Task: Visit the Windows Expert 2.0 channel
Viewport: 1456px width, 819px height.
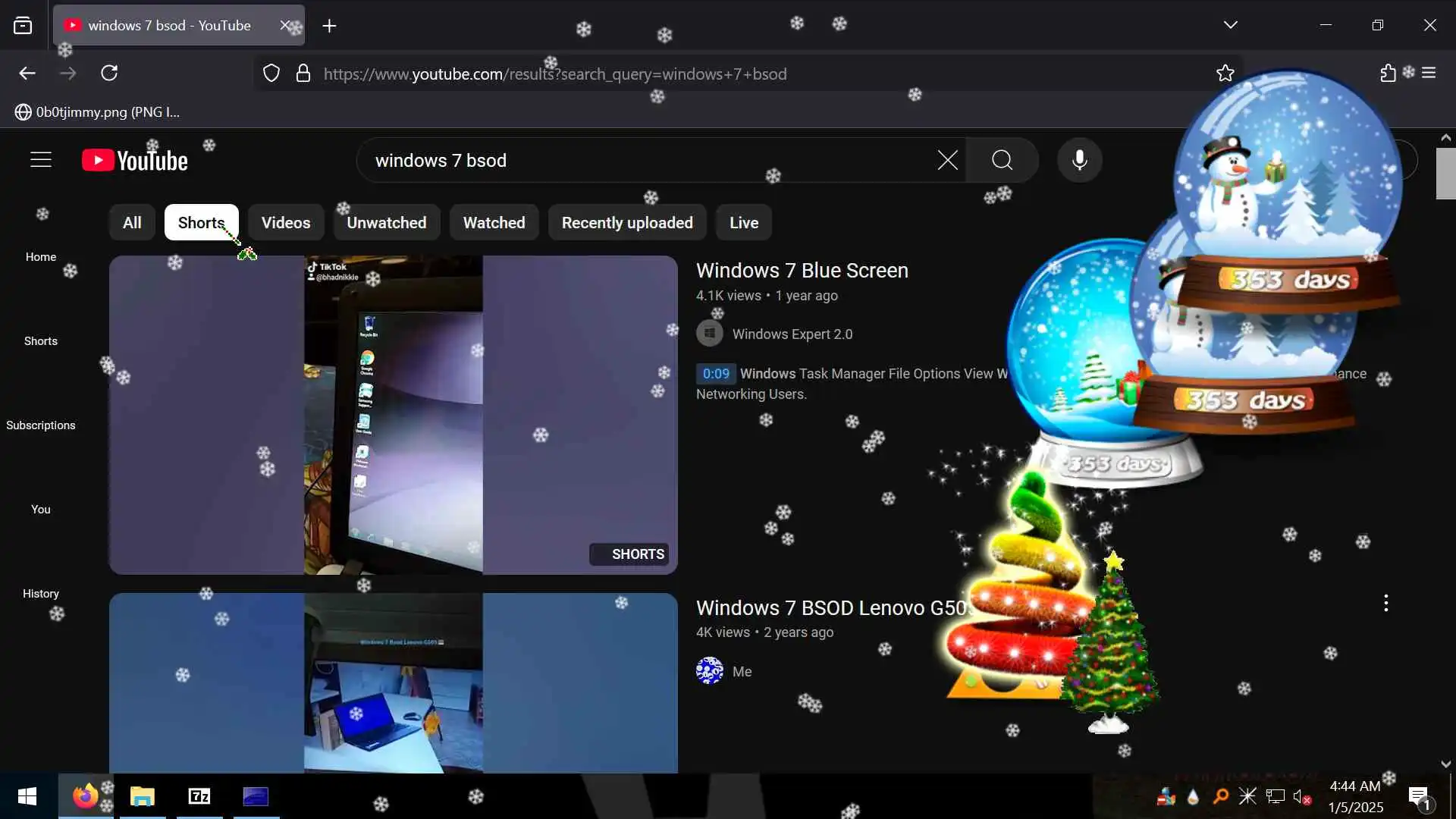Action: 792,334
